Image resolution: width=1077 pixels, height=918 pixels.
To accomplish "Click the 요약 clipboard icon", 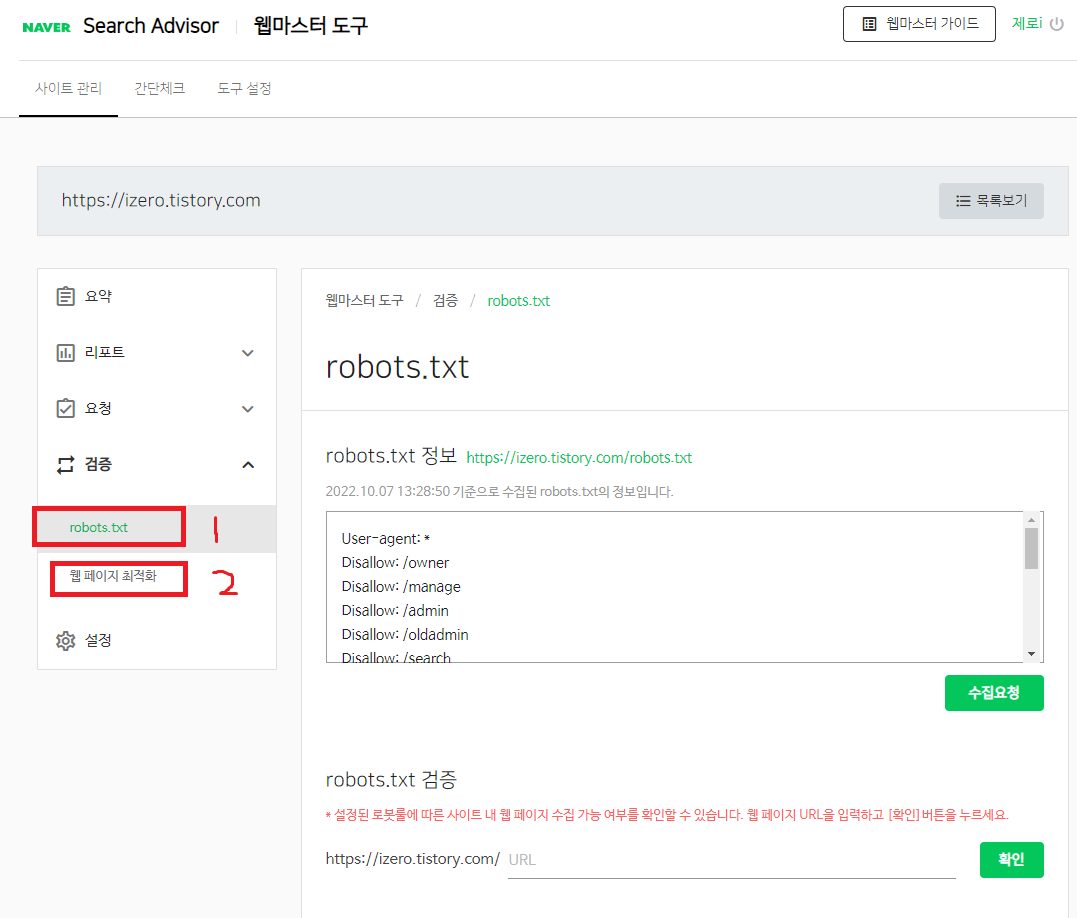I will (65, 297).
